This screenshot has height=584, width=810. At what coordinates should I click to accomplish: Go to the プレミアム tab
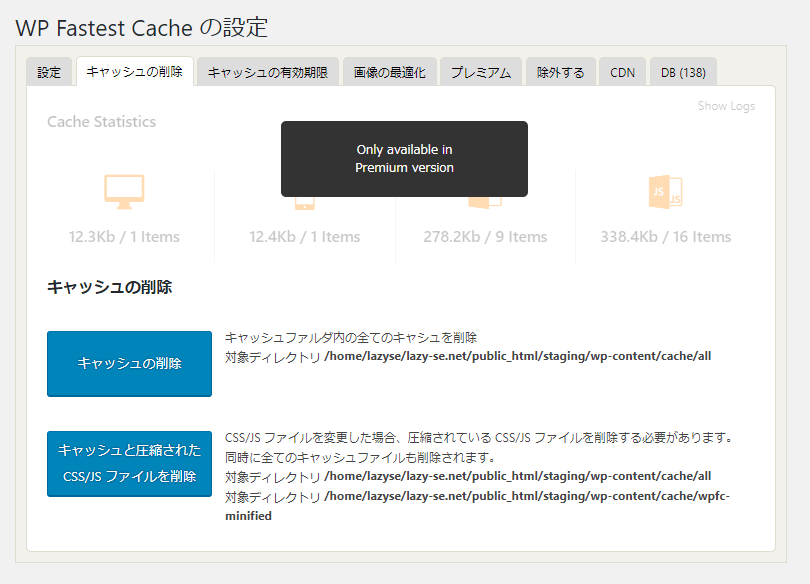click(x=481, y=72)
